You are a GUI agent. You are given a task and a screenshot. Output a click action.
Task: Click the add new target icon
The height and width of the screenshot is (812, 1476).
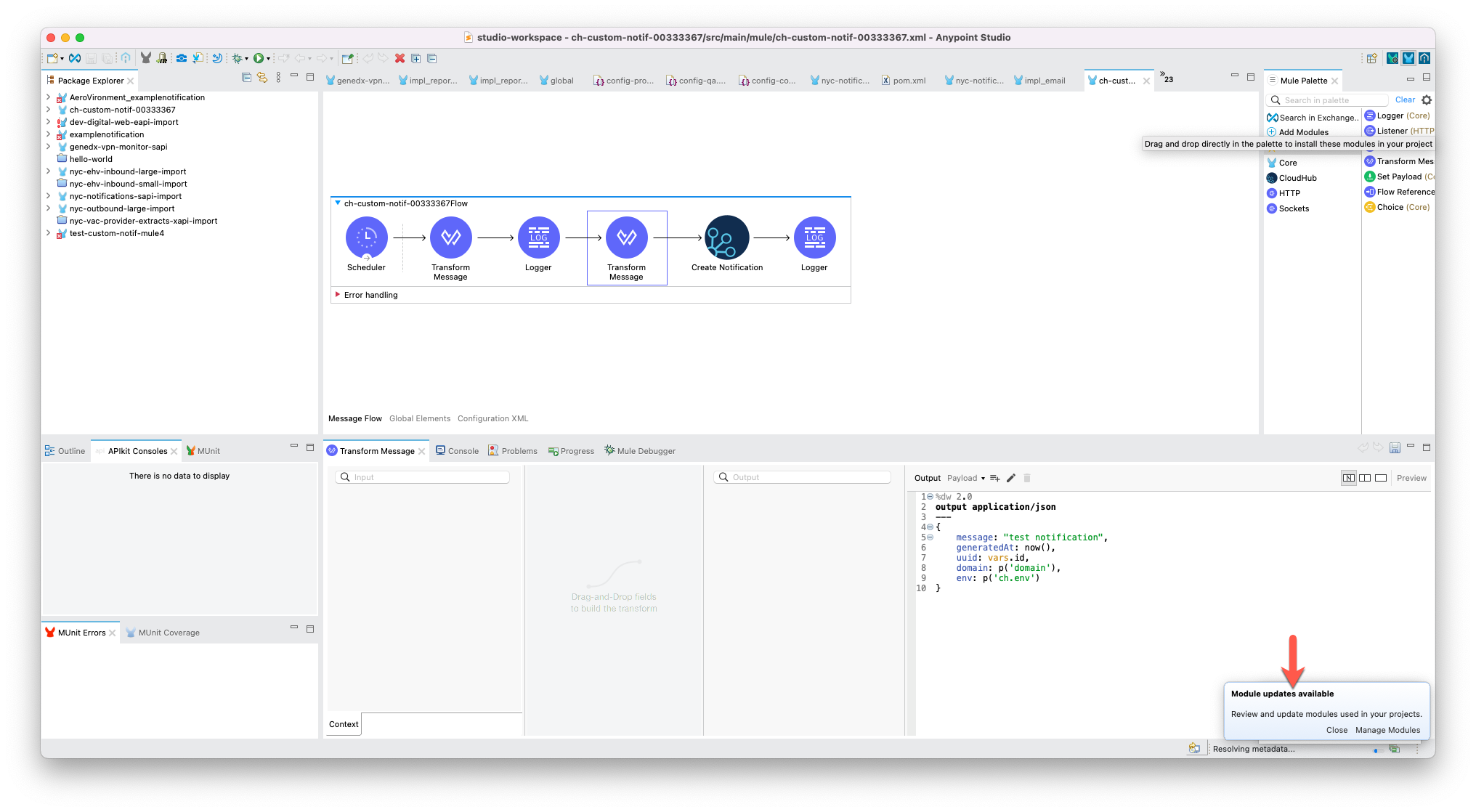(x=995, y=478)
